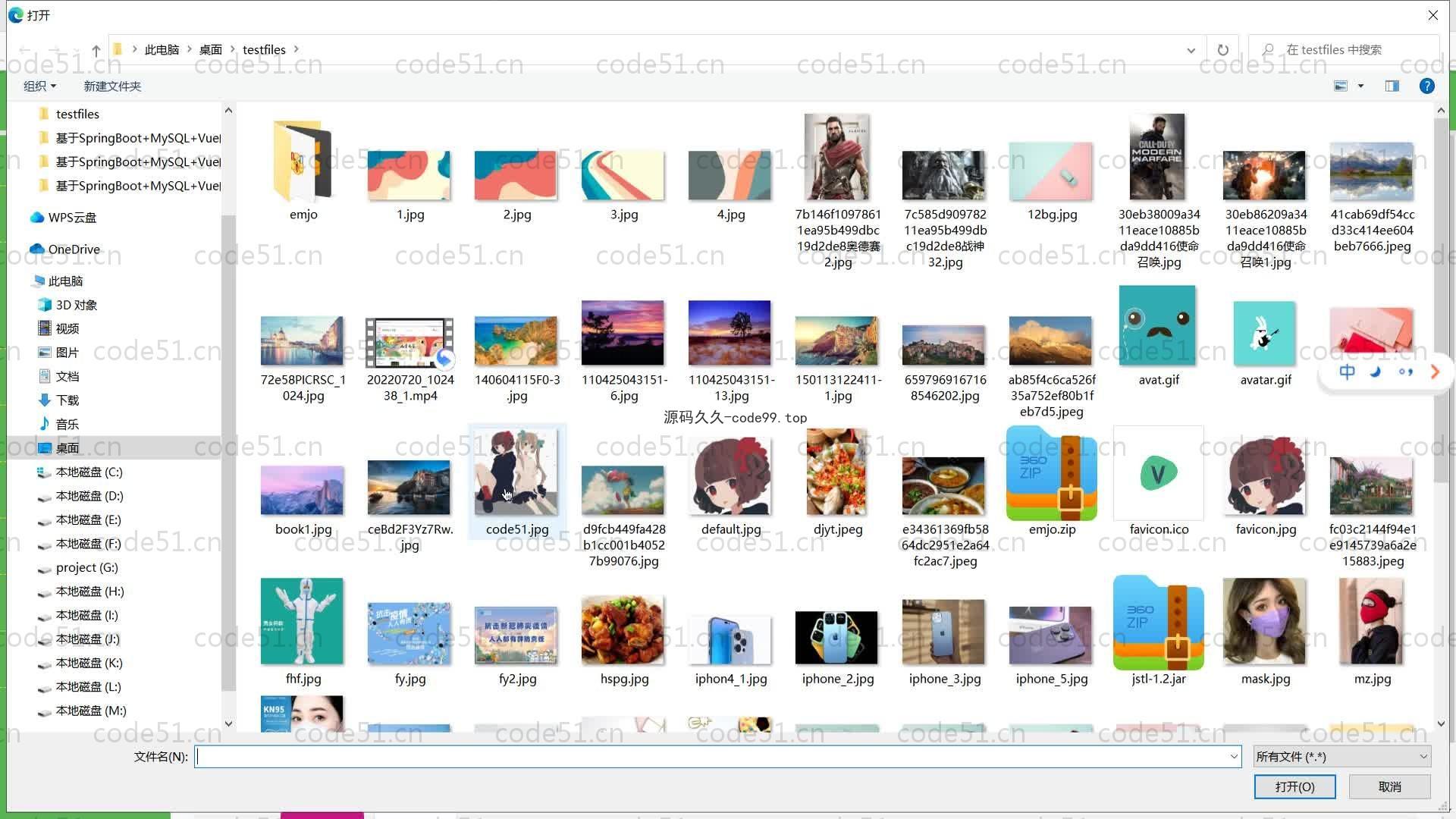Open the emjo folder icon
Screen dimensions: 1456x819
click(x=303, y=161)
